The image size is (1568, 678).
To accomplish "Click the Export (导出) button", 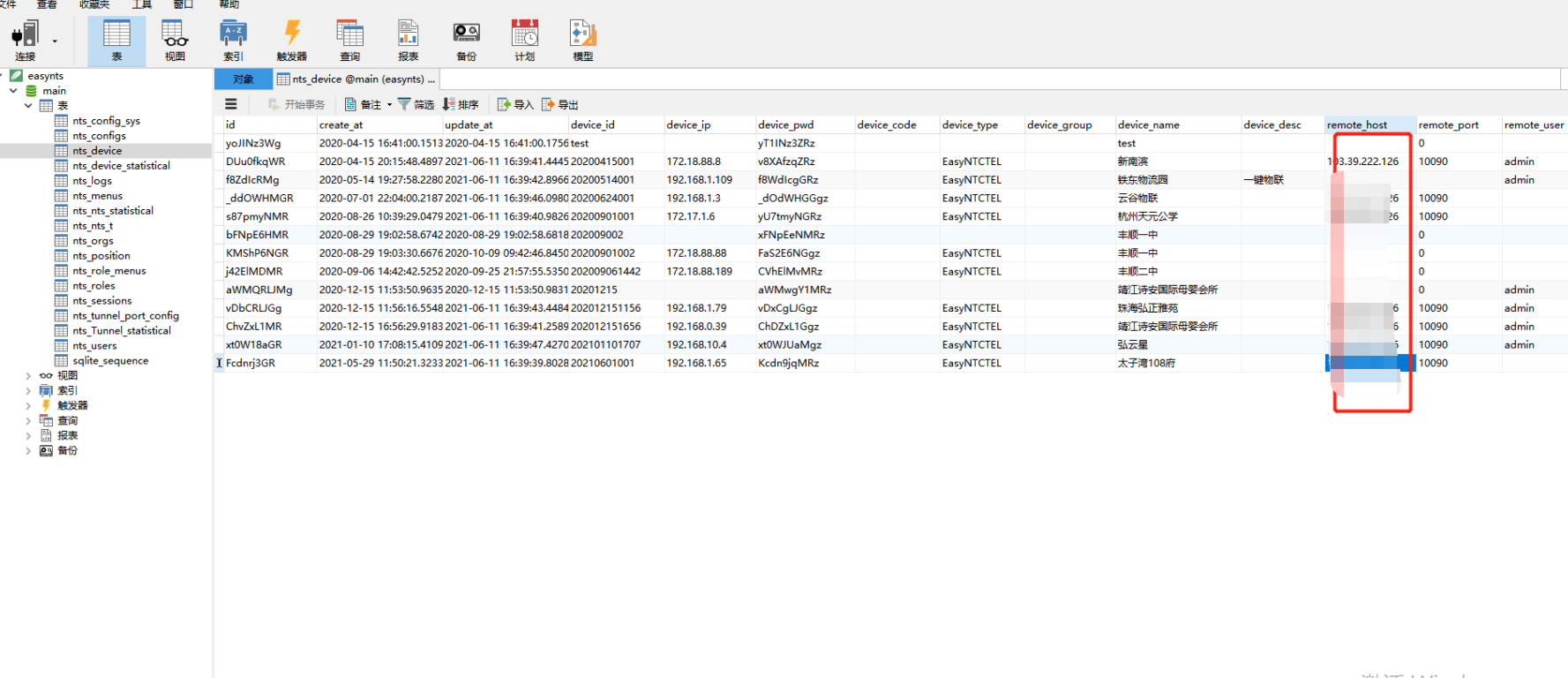I will click(559, 104).
